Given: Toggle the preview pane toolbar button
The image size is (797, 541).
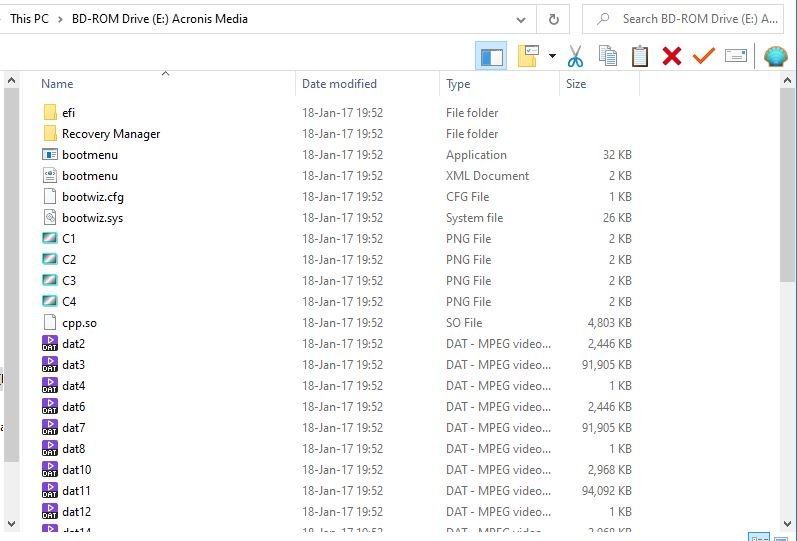Looking at the screenshot, I should click(x=491, y=56).
